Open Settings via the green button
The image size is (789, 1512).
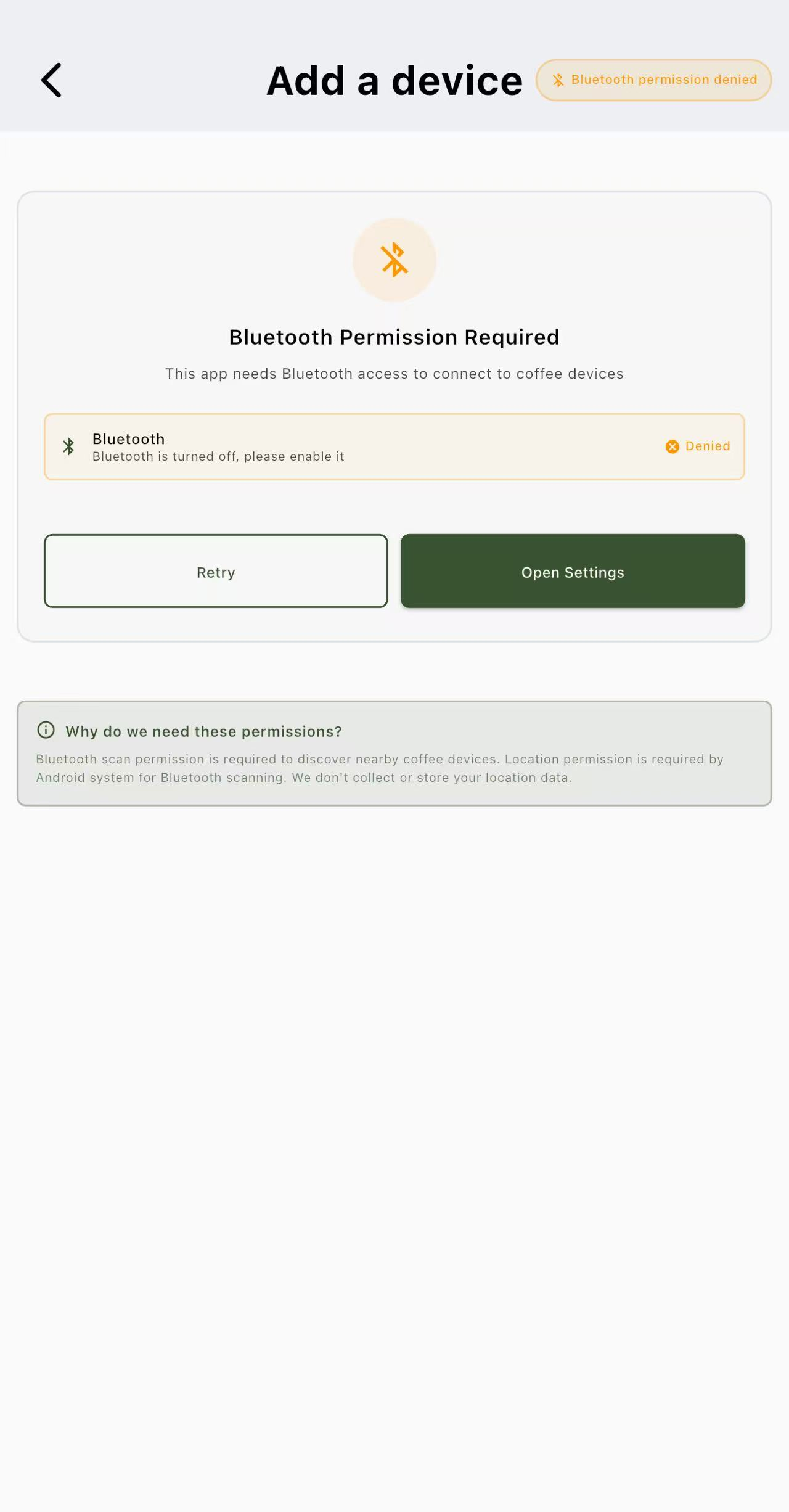(573, 571)
